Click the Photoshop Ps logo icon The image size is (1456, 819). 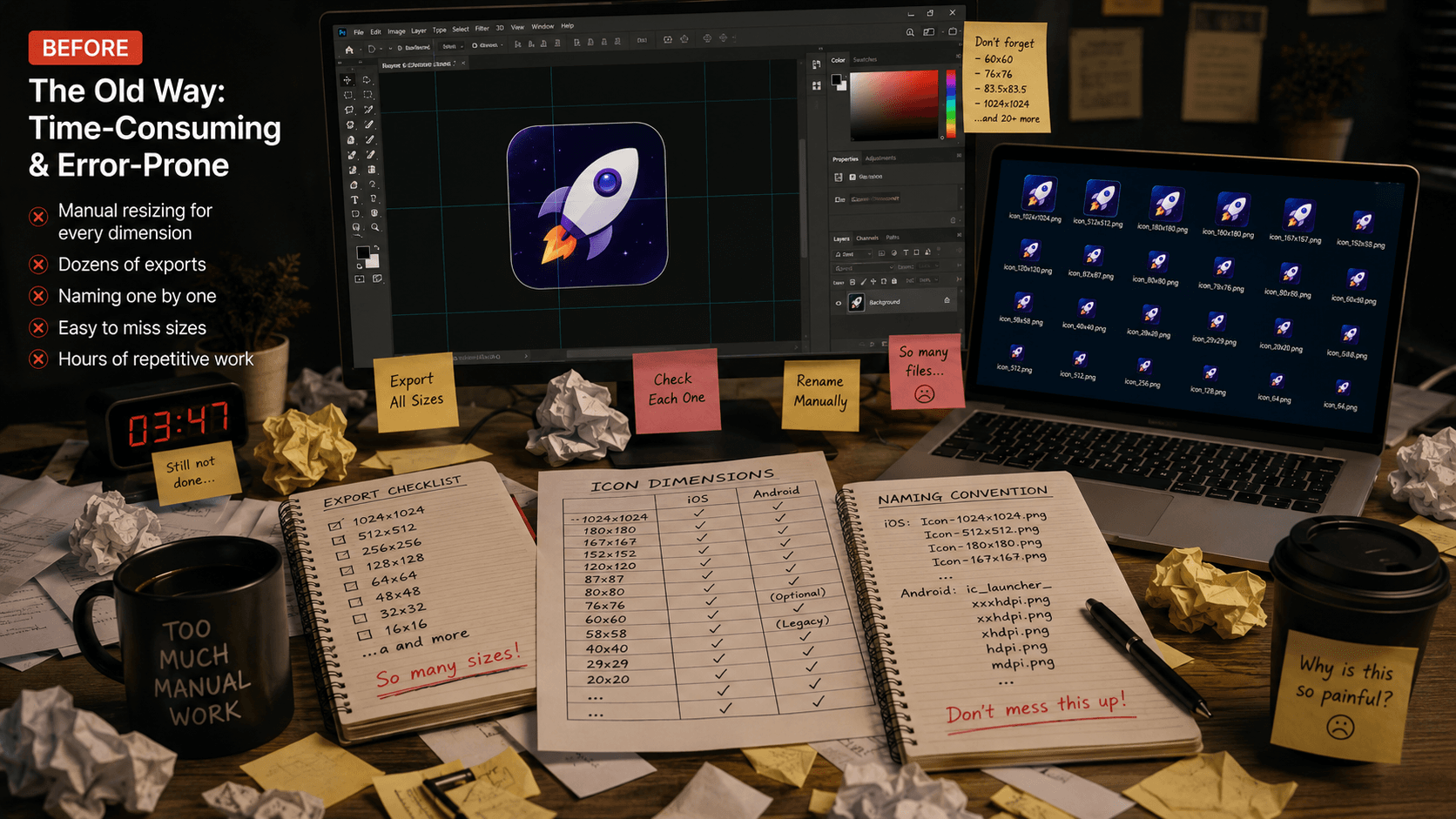pyautogui.click(x=342, y=32)
